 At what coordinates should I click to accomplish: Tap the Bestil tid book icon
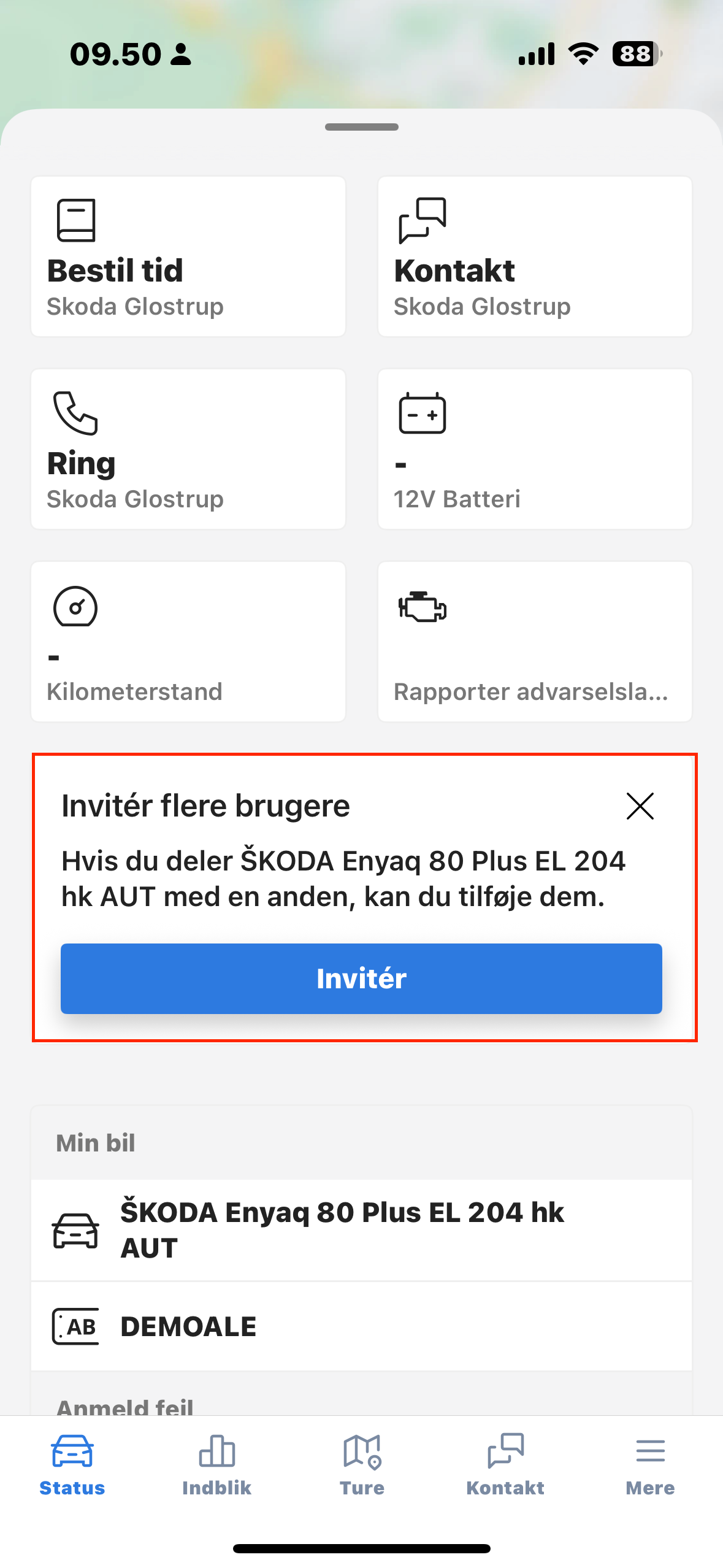[x=76, y=220]
